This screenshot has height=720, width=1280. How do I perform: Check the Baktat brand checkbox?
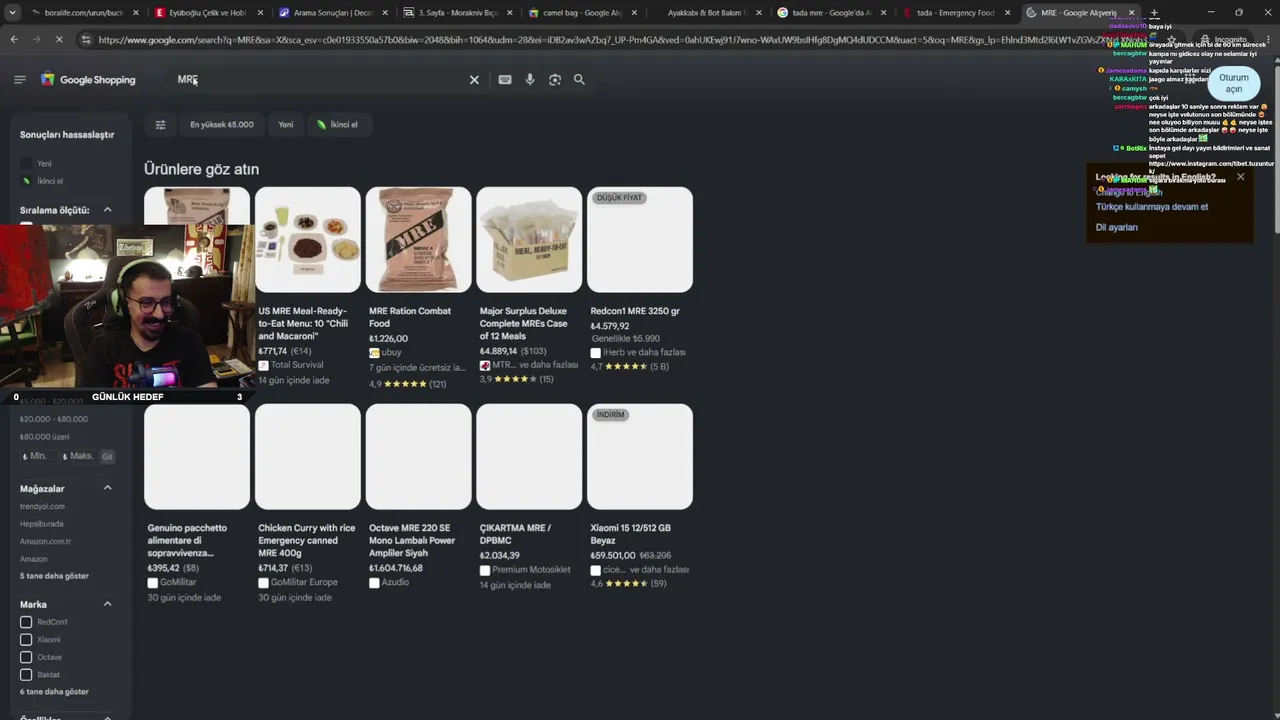pyautogui.click(x=26, y=675)
